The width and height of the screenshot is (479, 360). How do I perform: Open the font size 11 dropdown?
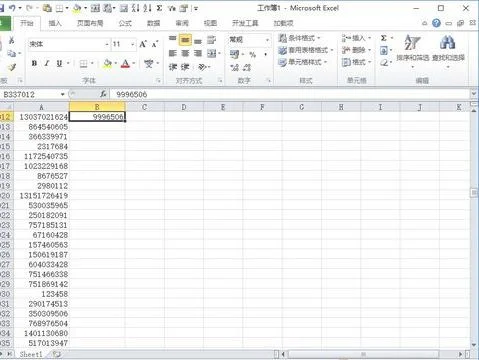click(x=132, y=44)
